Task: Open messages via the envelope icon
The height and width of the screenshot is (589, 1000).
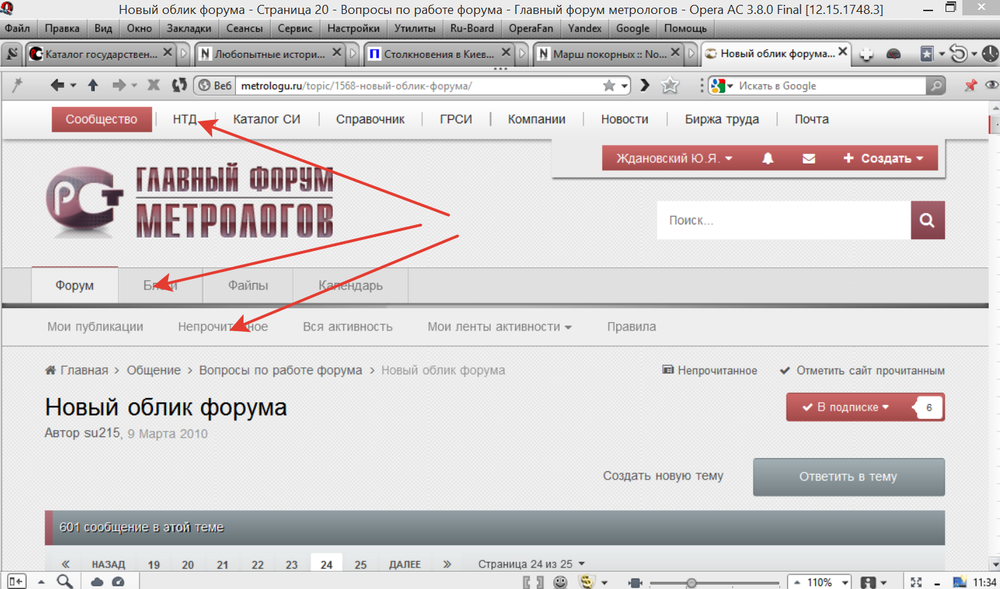Action: click(x=809, y=159)
